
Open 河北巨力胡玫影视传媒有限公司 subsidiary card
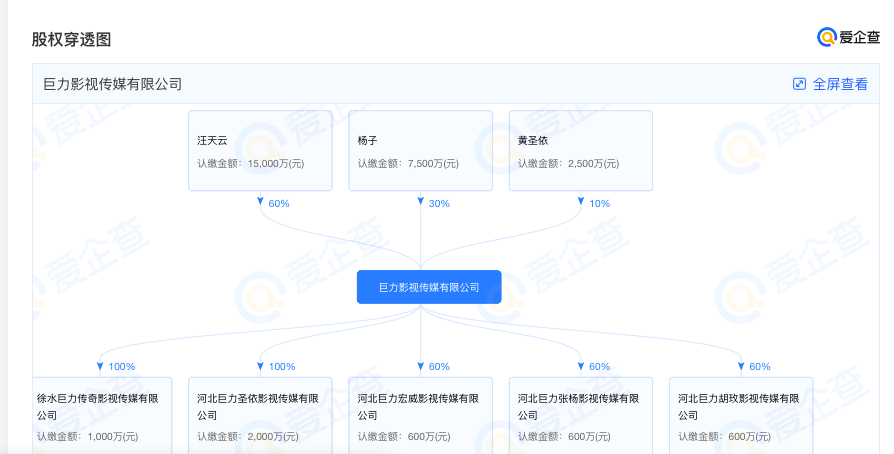(x=741, y=415)
